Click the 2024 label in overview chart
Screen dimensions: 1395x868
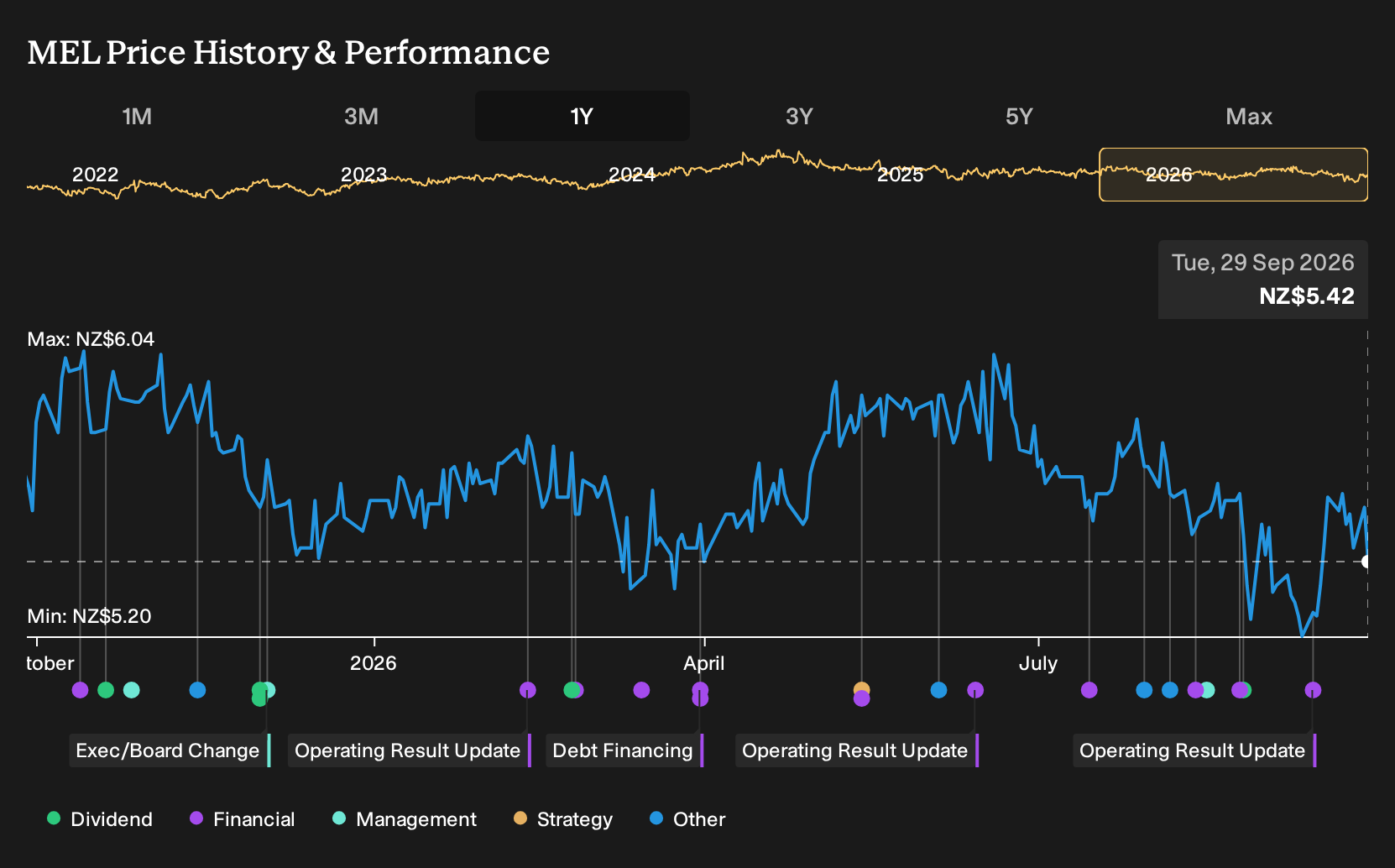(632, 175)
